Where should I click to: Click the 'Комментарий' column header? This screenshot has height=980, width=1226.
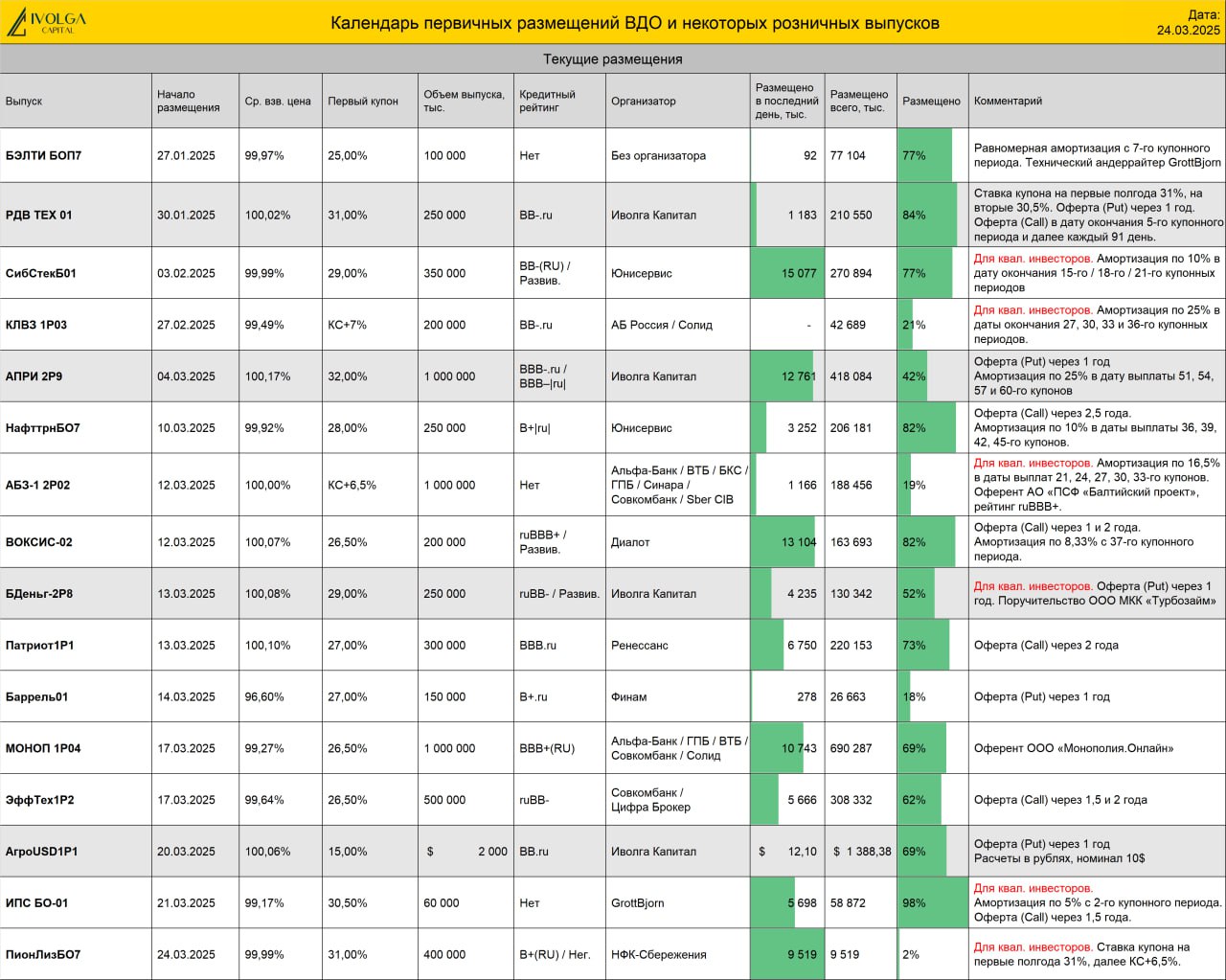[x=1008, y=101]
